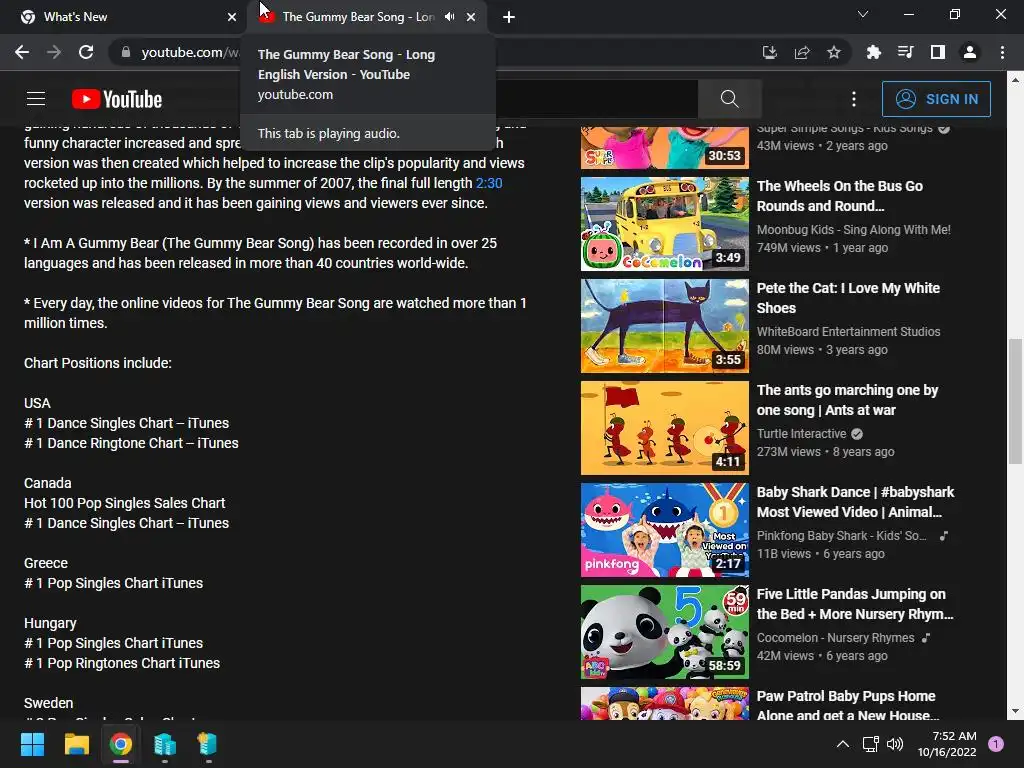Go back with the browser back arrow

[x=22, y=52]
